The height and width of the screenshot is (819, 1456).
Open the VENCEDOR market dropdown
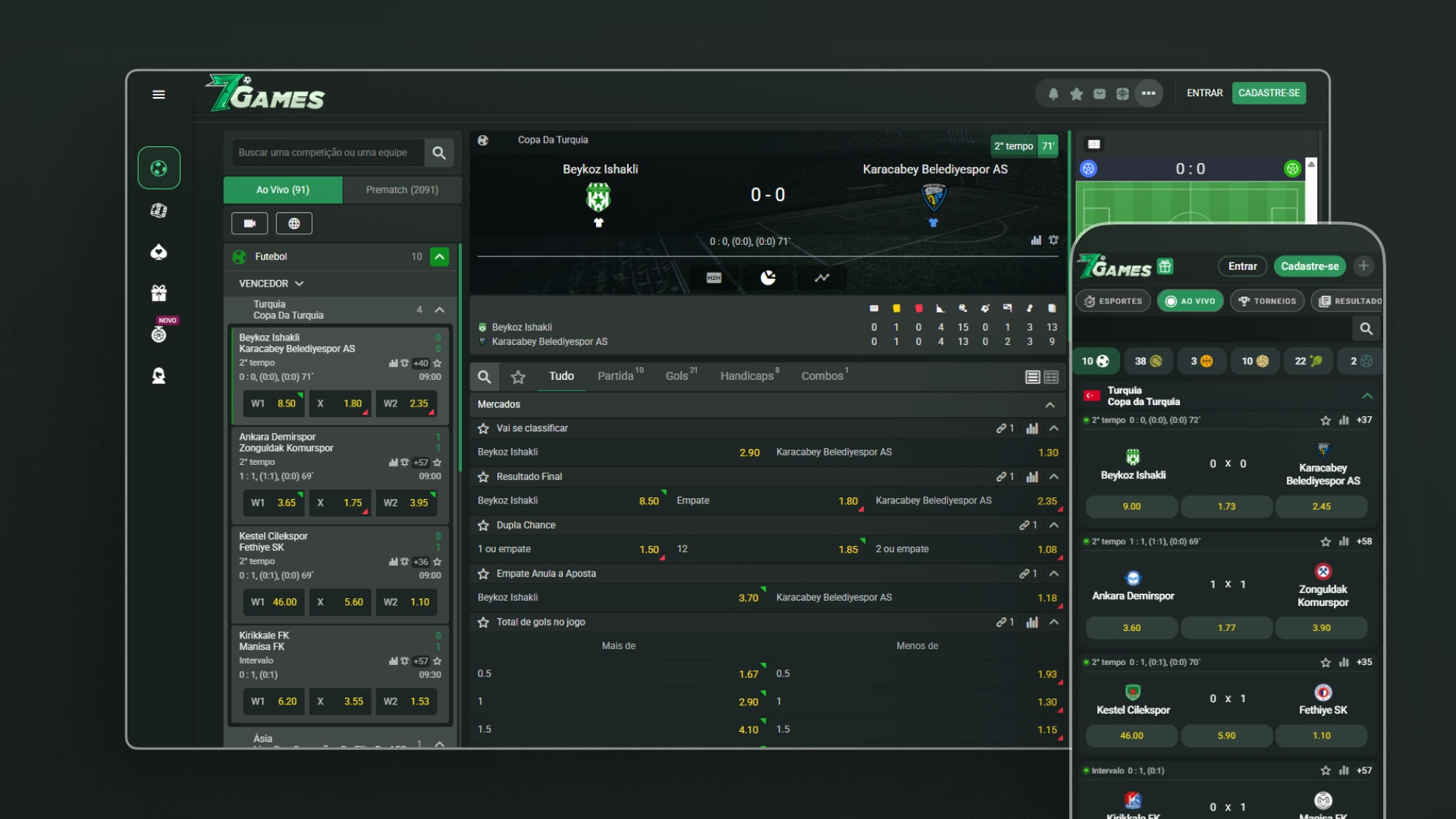coord(271,284)
